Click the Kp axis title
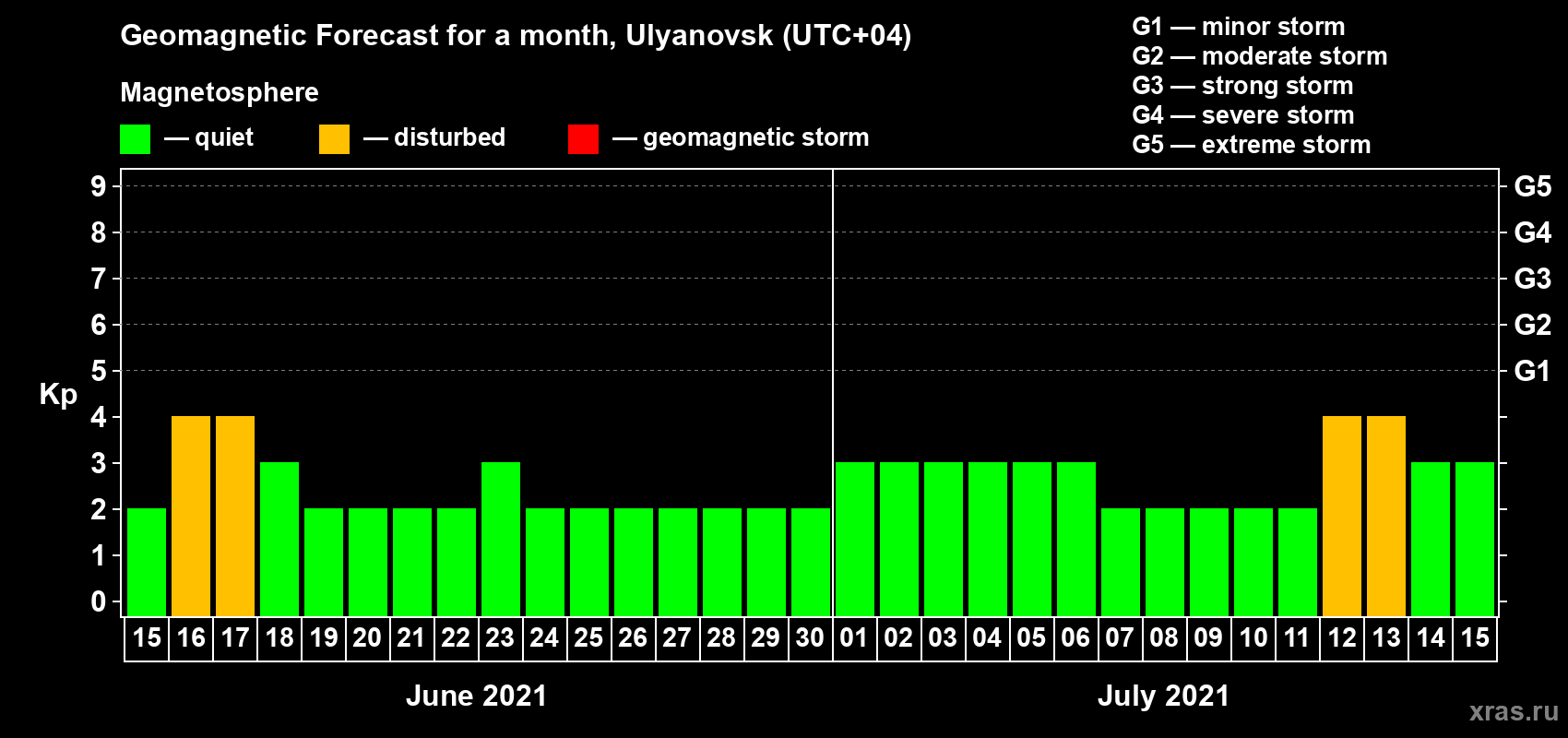The width and height of the screenshot is (1568, 738). click(58, 395)
